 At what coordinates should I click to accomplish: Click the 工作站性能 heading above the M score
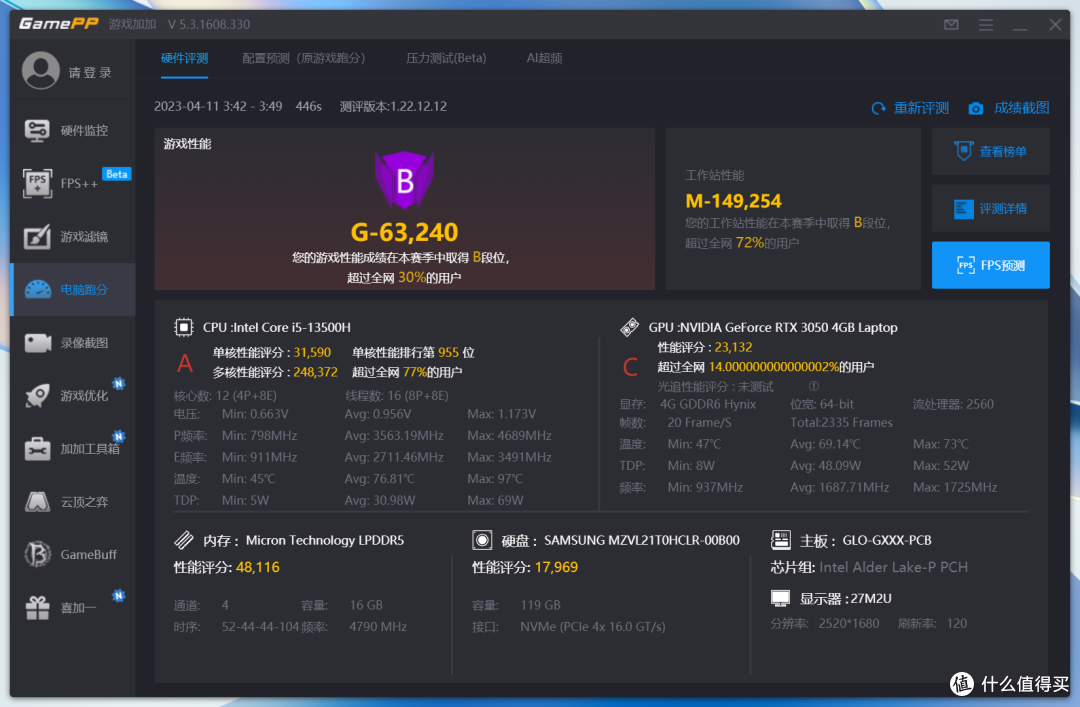[x=715, y=175]
